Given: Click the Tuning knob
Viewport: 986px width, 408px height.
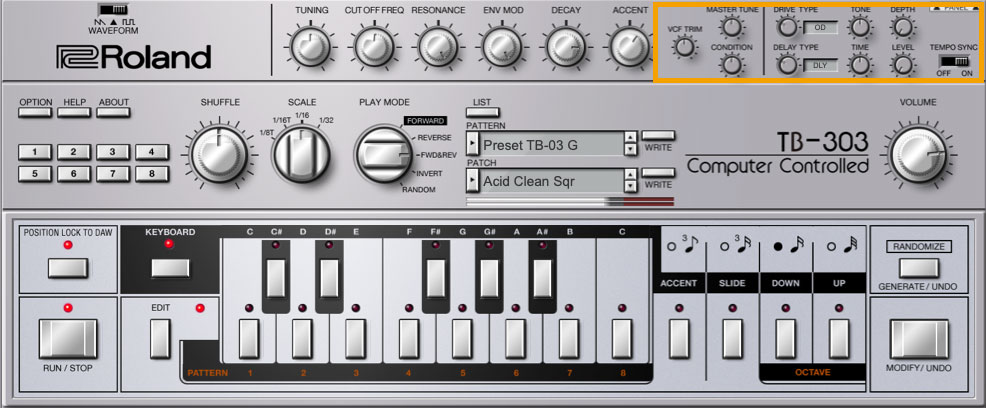Looking at the screenshot, I should [311, 47].
